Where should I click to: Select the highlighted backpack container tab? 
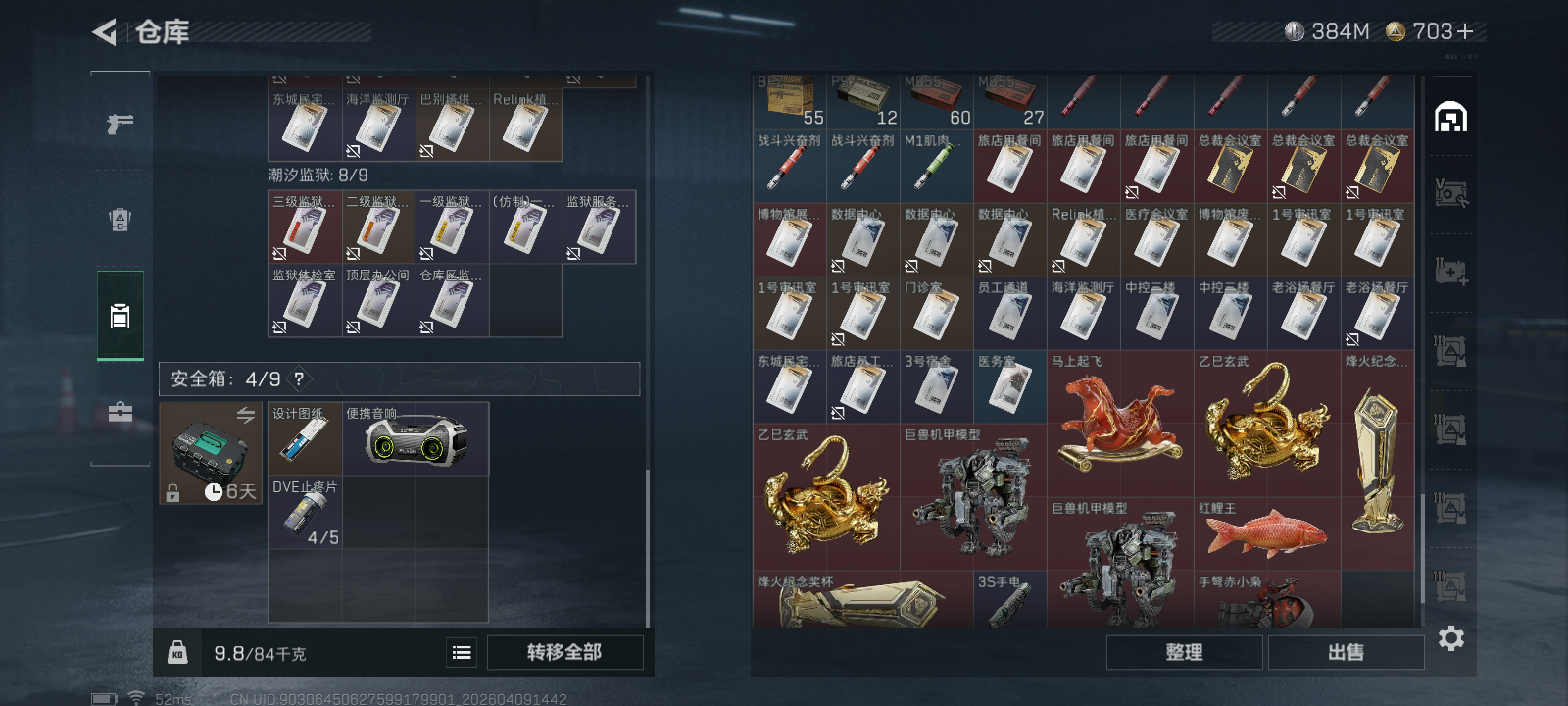[120, 316]
